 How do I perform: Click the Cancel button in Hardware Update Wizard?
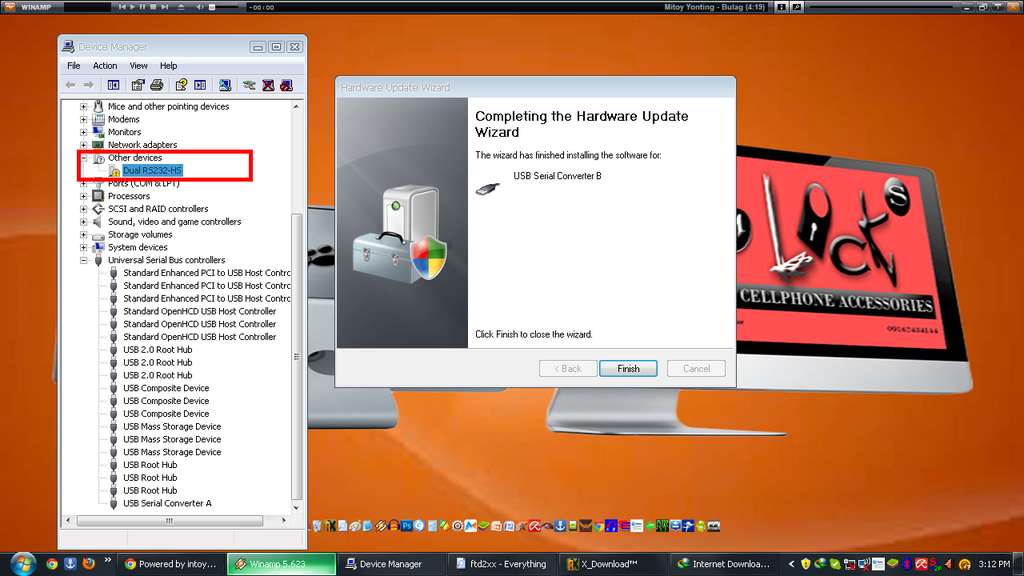pyautogui.click(x=696, y=368)
